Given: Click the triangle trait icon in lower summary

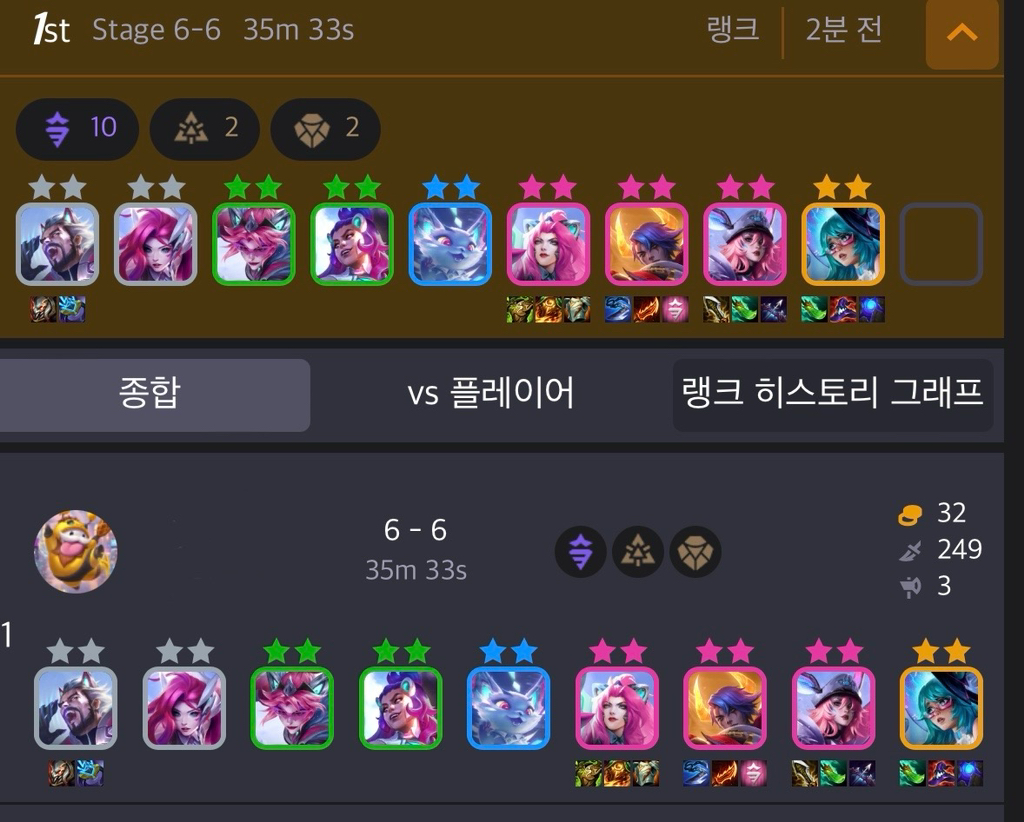Looking at the screenshot, I should coord(638,552).
